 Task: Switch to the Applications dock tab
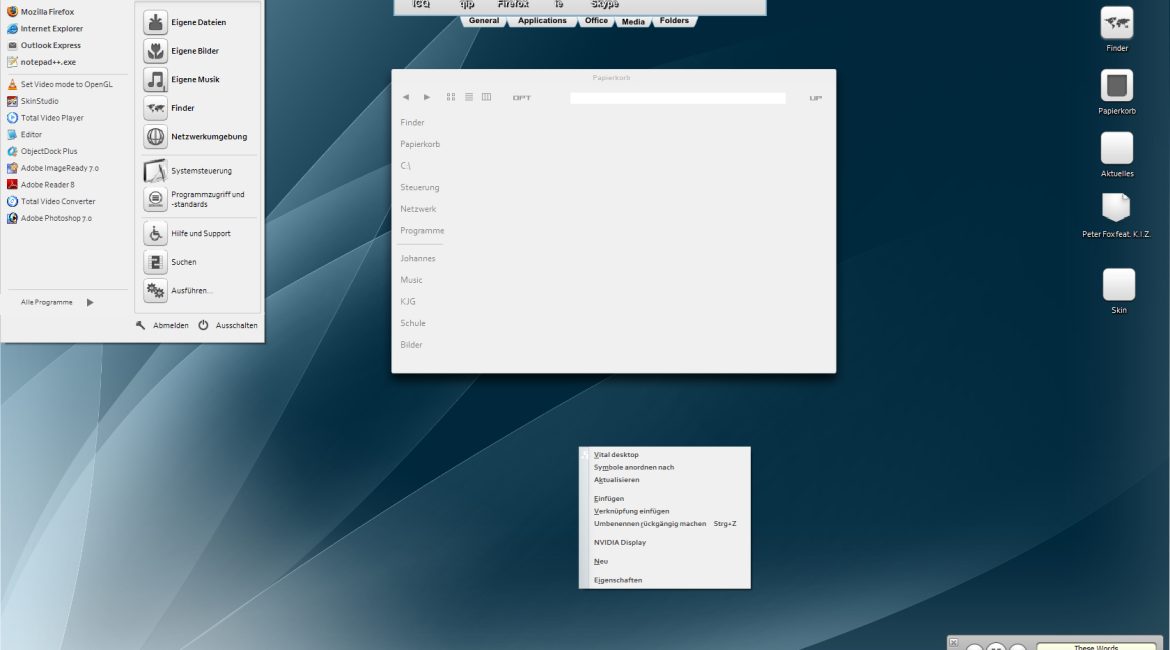(542, 21)
